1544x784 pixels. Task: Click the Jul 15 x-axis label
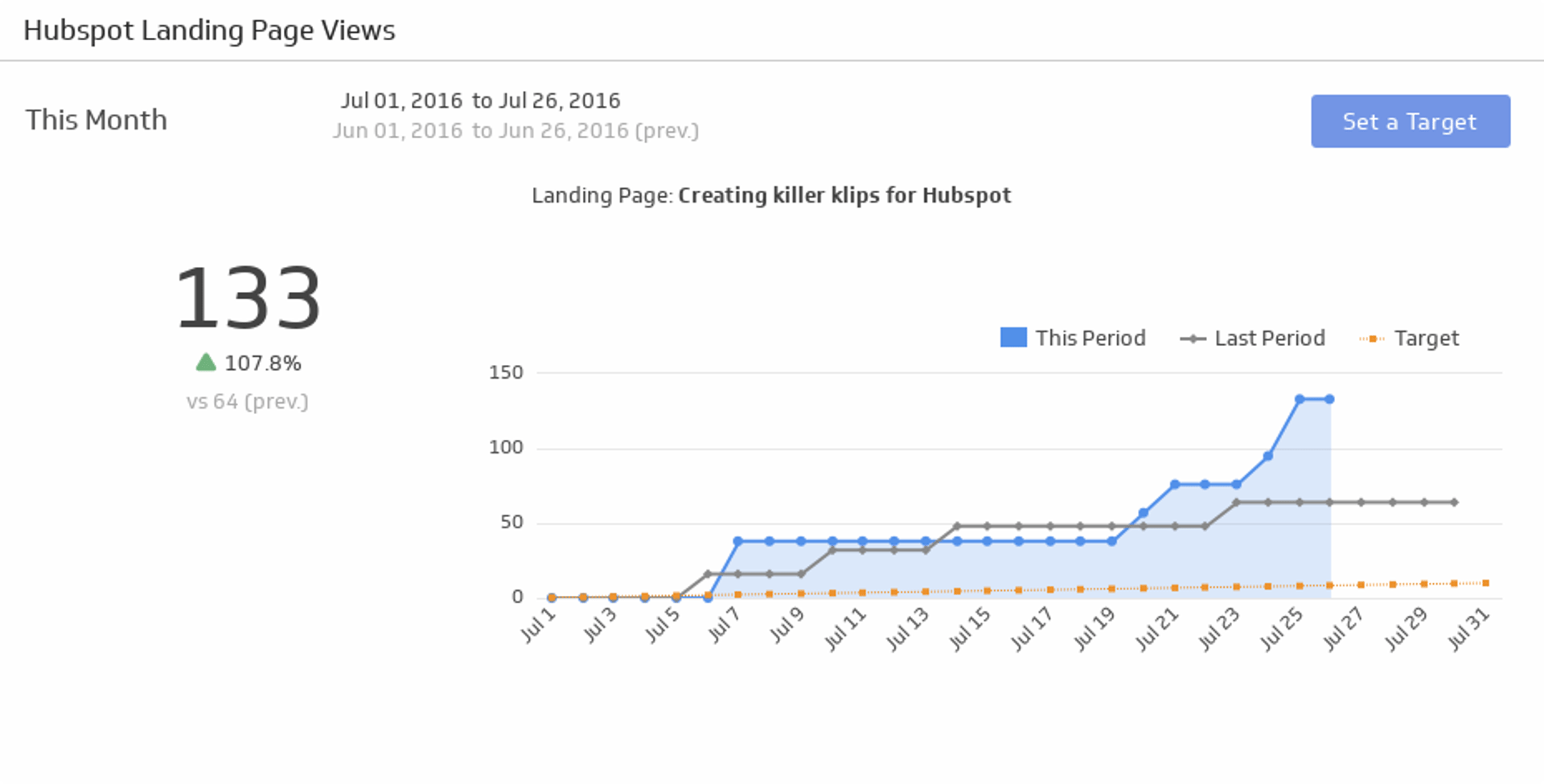coord(969,629)
